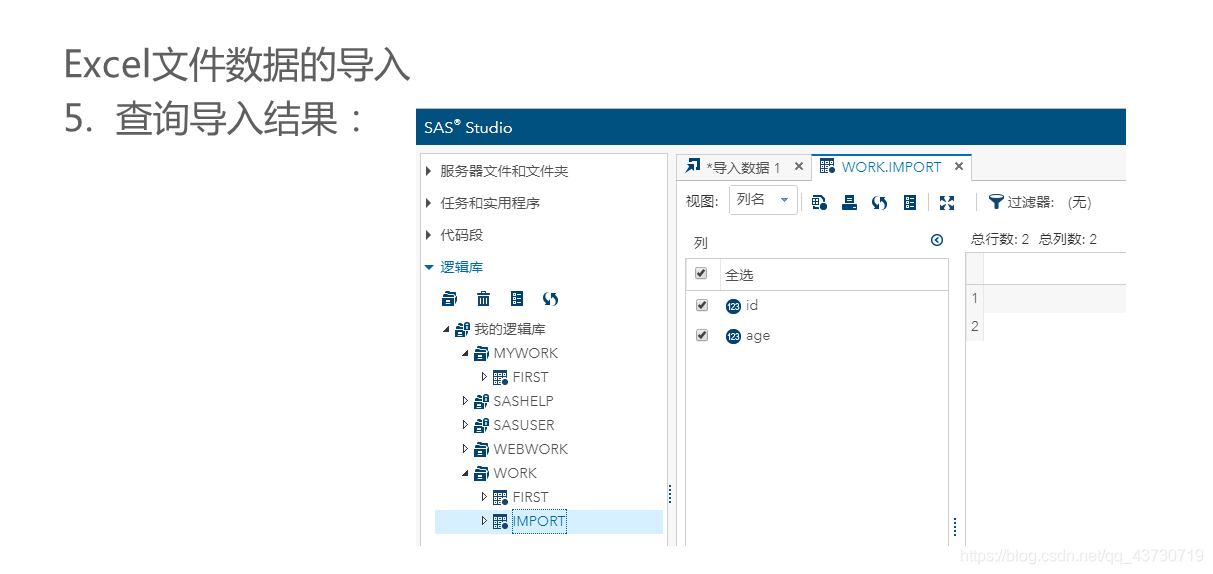This screenshot has height=574, width=1213.
Task: Switch to the 导入数据 1 tab
Action: [x=743, y=168]
